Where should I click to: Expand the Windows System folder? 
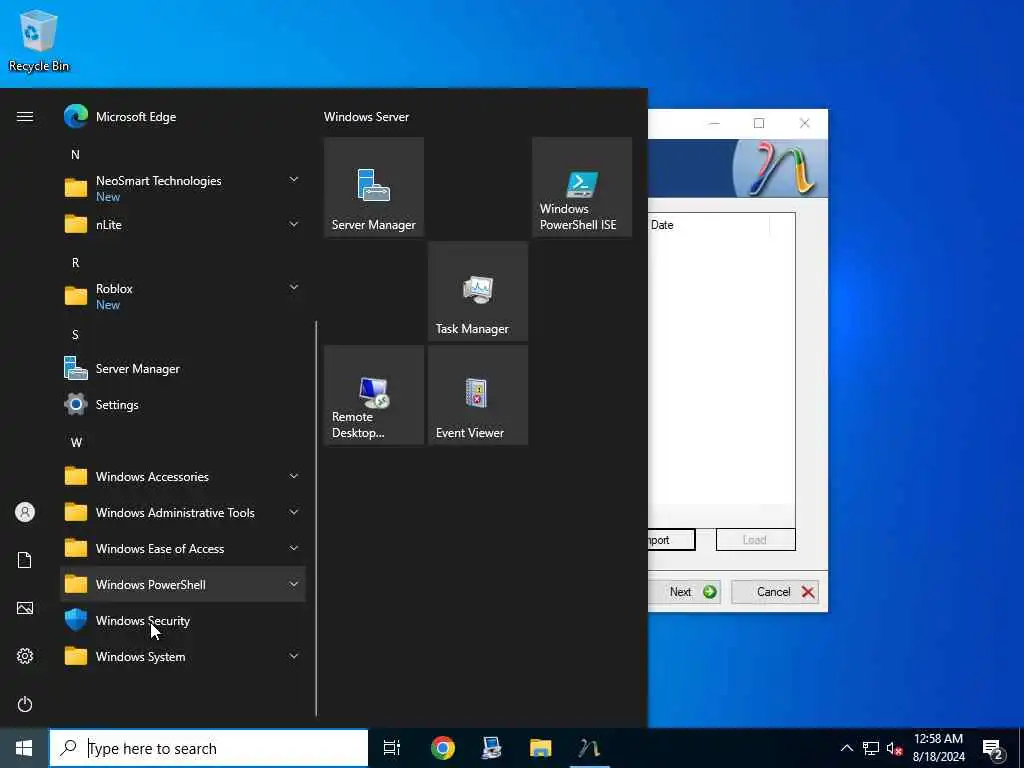tap(183, 656)
